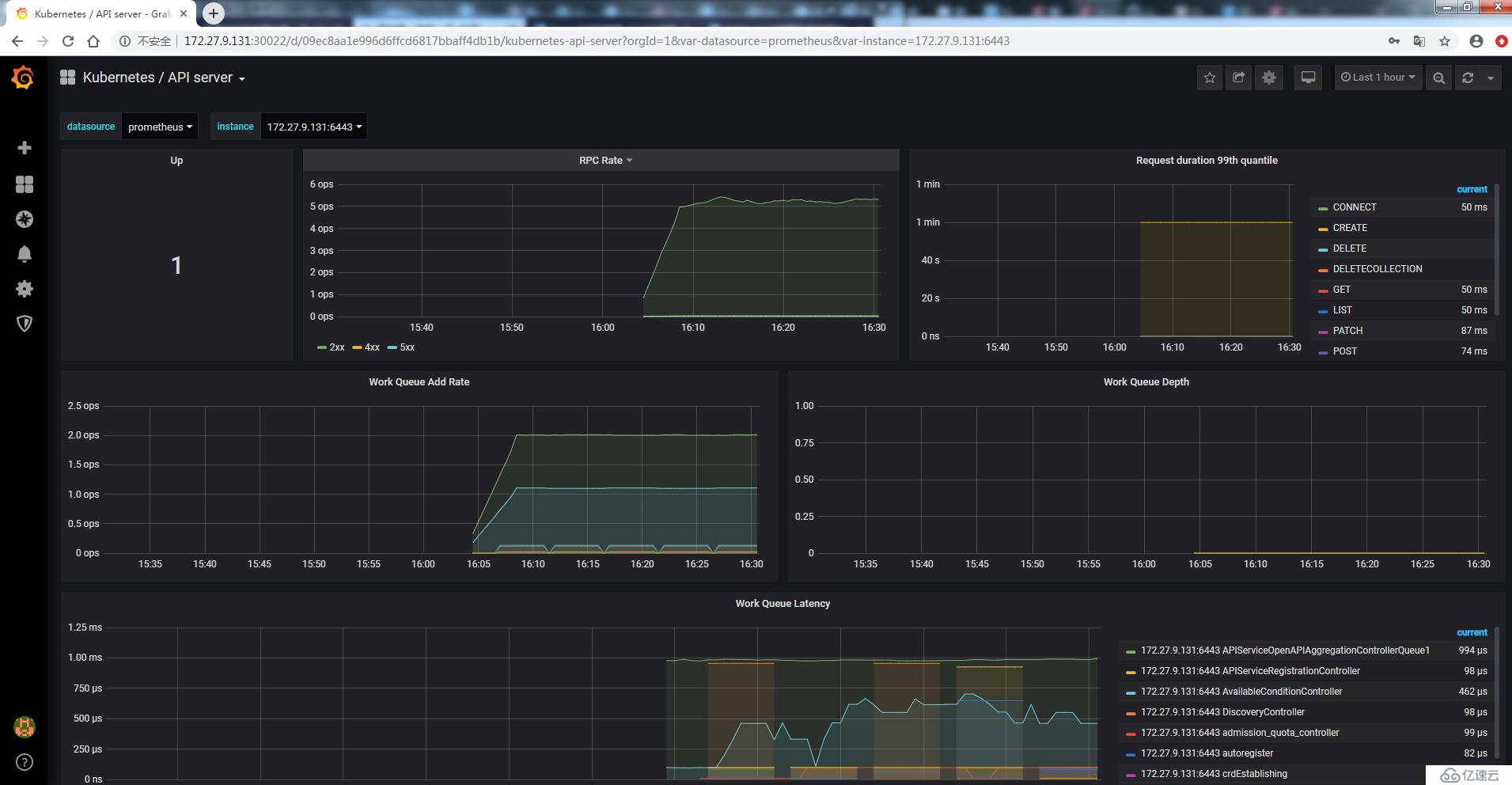Open a new browser tab
Image resolution: width=1512 pixels, height=785 pixels.
coord(214,13)
